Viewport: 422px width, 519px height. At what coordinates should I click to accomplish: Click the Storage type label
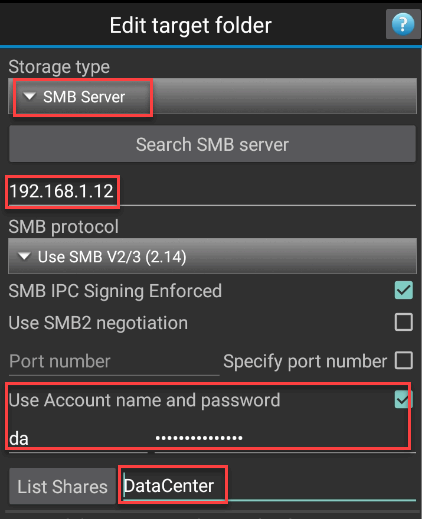59,67
